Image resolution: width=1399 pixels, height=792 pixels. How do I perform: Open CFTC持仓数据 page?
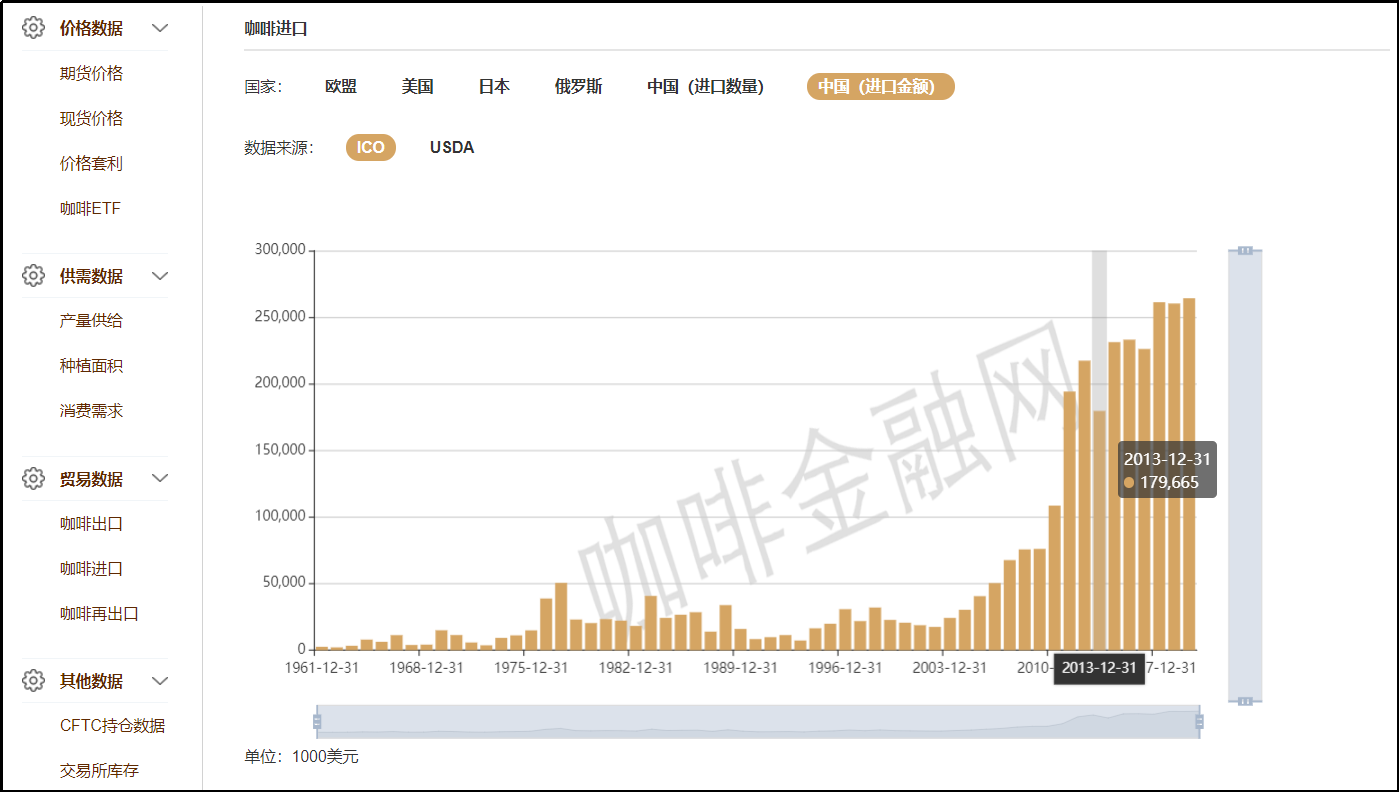pyautogui.click(x=112, y=725)
